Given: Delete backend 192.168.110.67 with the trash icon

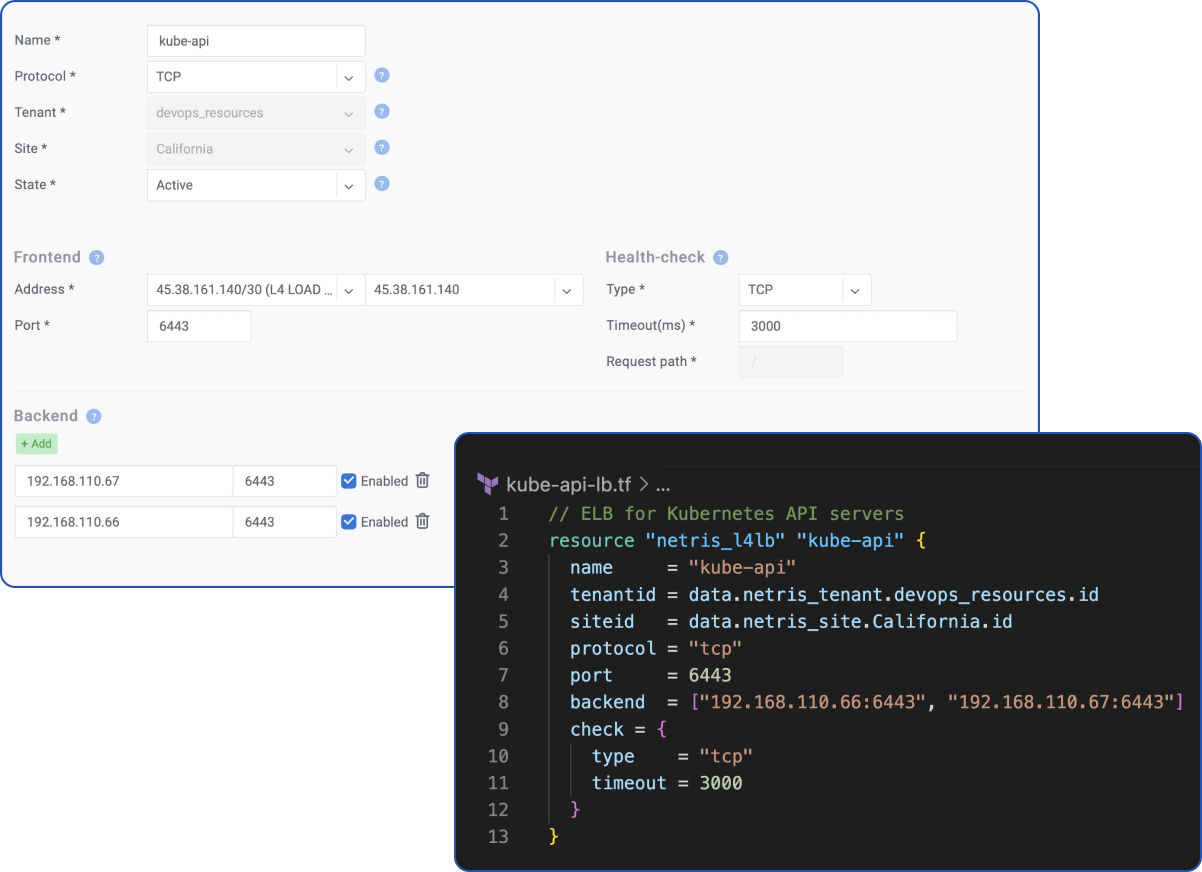Looking at the screenshot, I should (423, 480).
